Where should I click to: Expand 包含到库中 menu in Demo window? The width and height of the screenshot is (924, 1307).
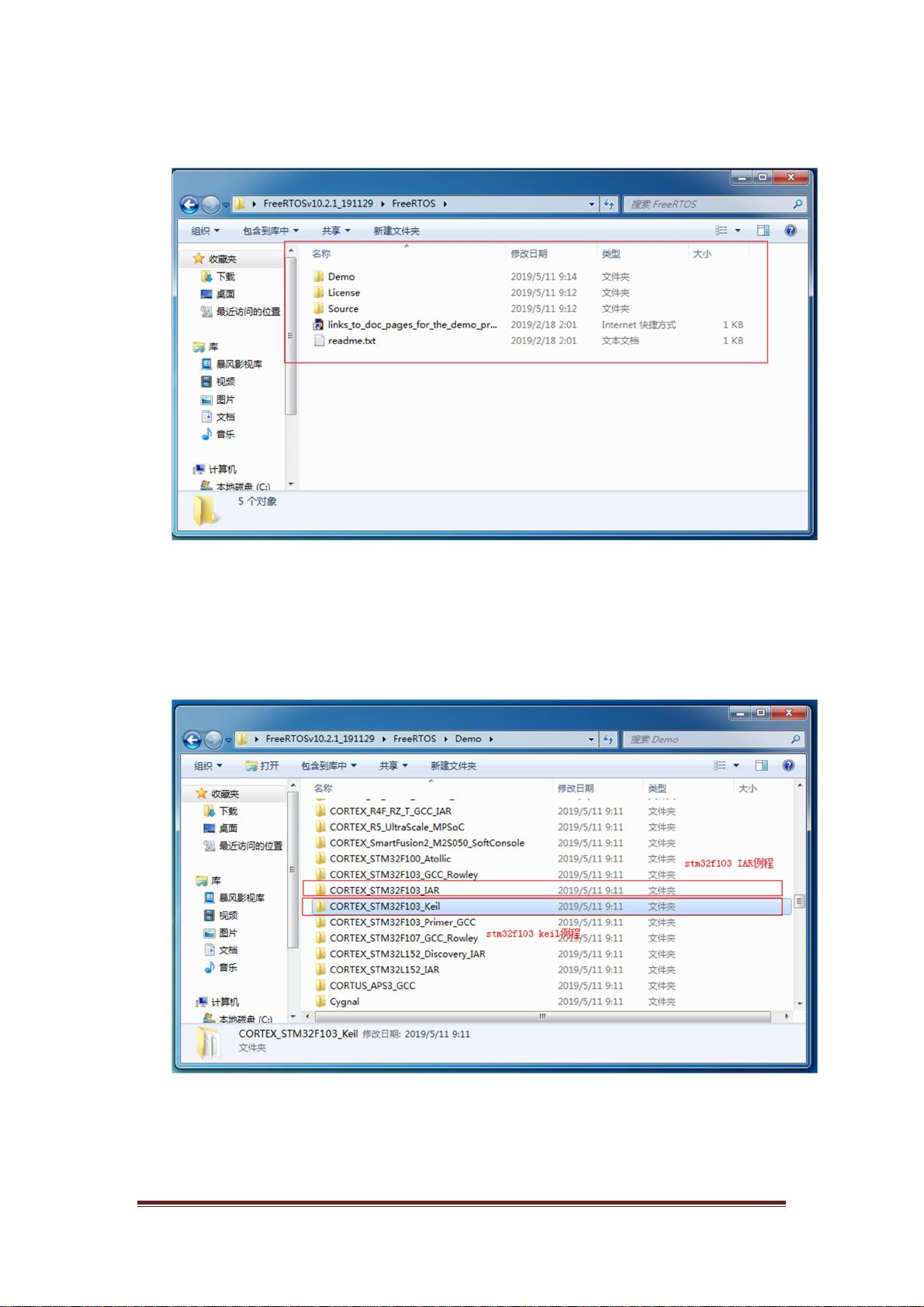point(328,766)
